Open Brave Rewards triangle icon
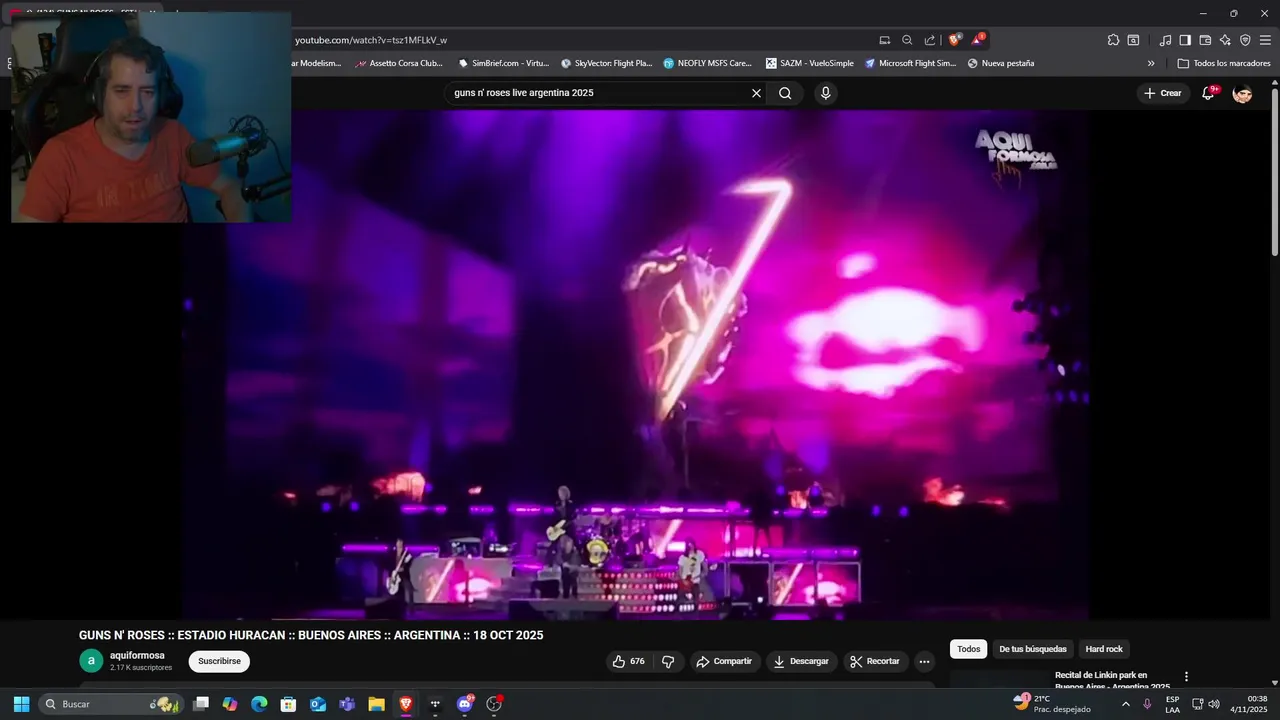Viewport: 1280px width, 720px height. [x=978, y=40]
